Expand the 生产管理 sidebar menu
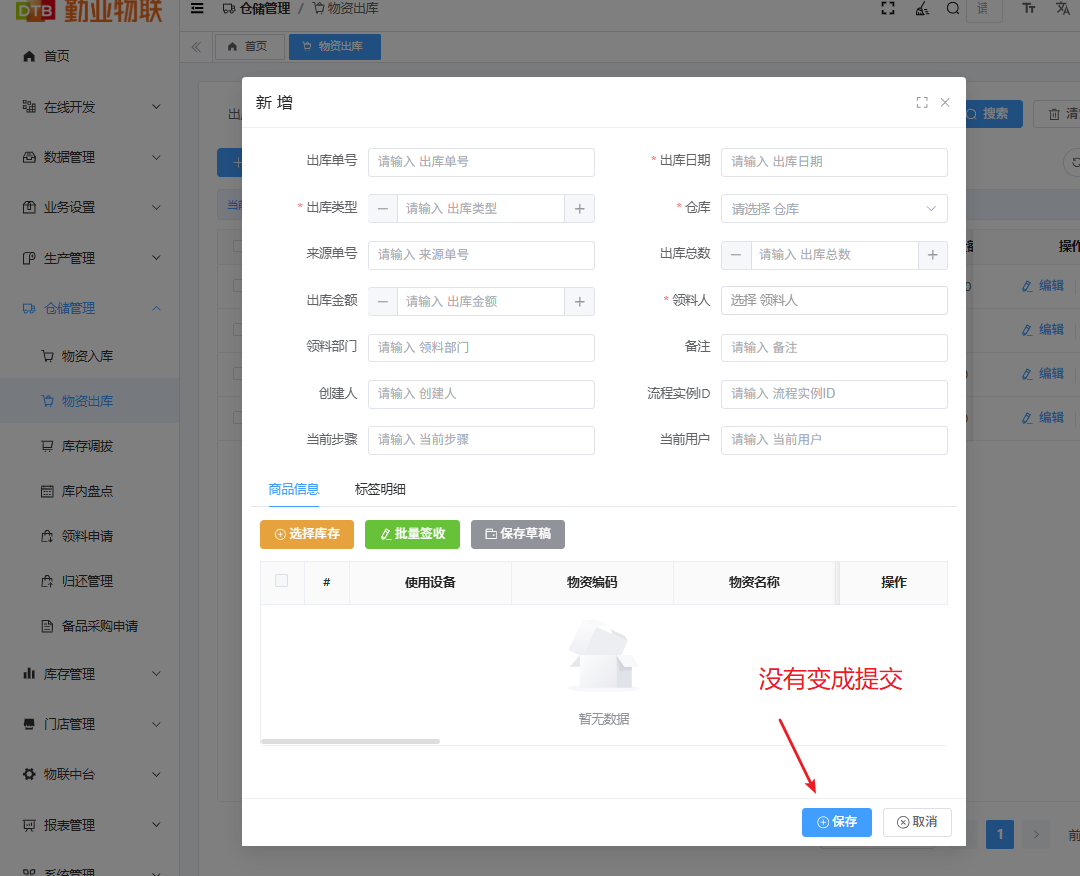 pyautogui.click(x=90, y=258)
